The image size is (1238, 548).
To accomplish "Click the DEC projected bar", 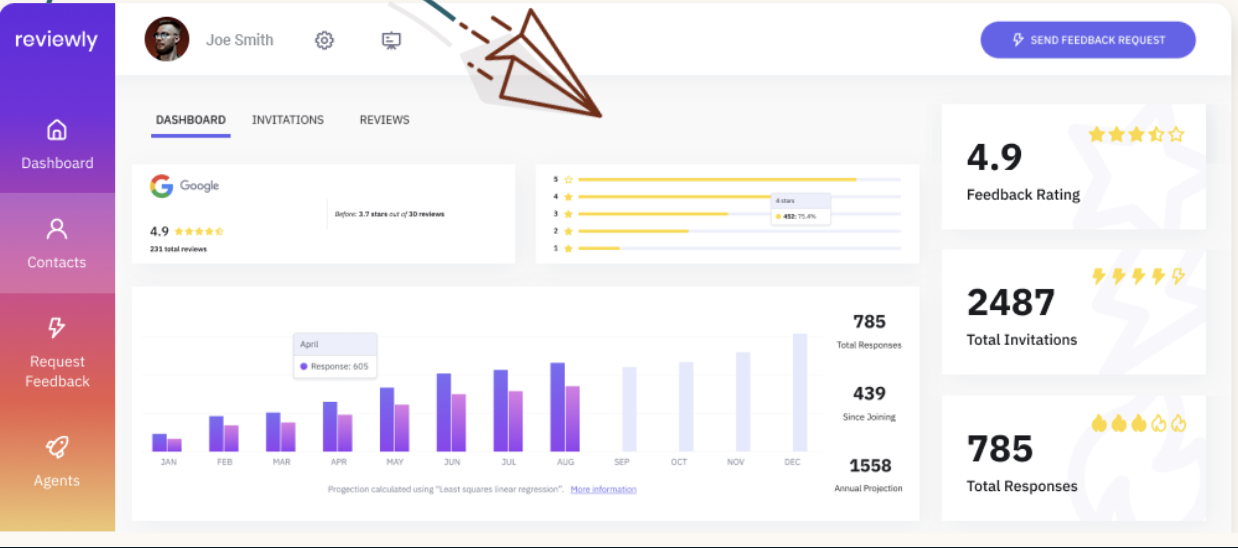I will (x=800, y=393).
